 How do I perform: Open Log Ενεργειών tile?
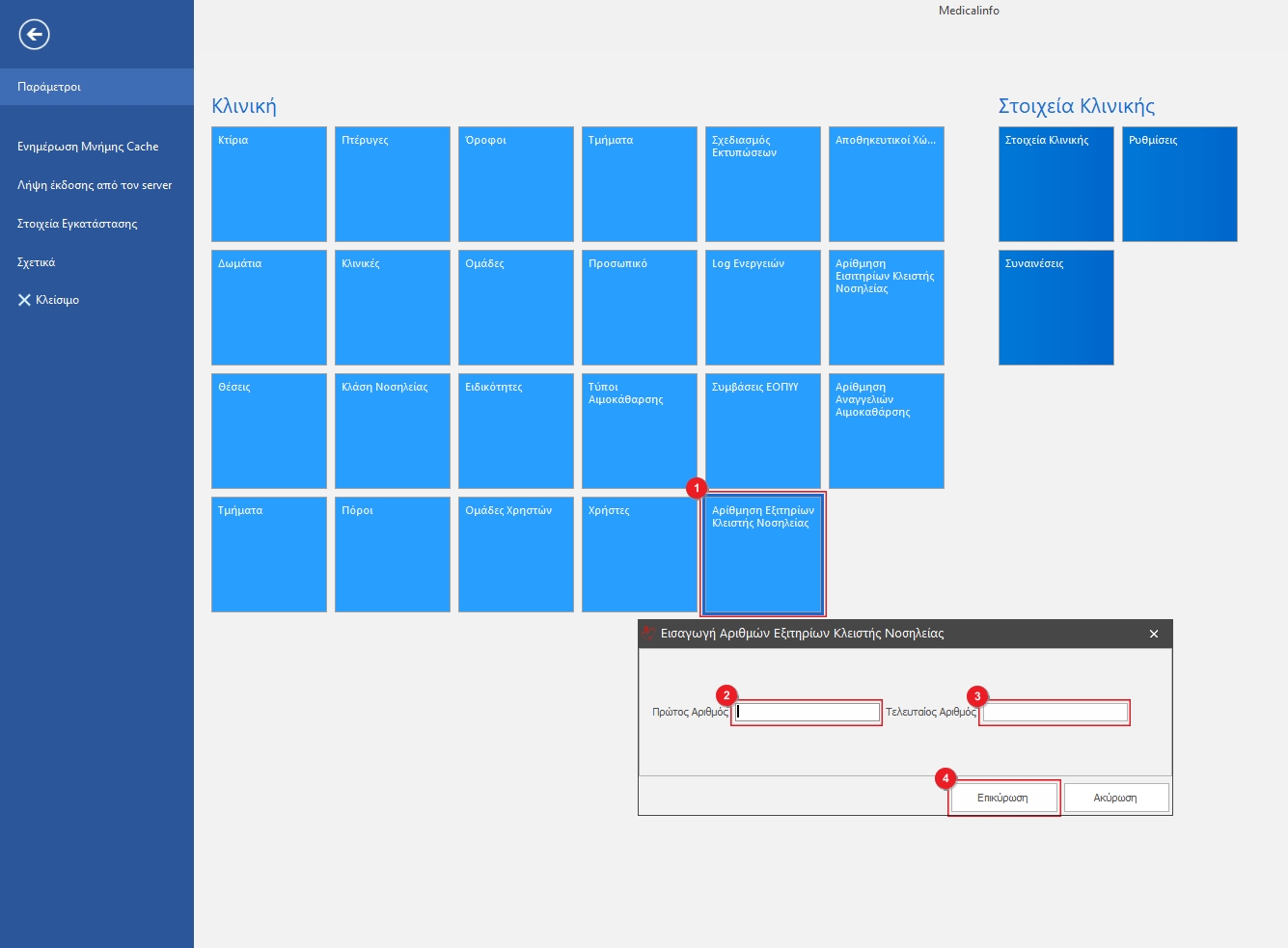(x=762, y=308)
